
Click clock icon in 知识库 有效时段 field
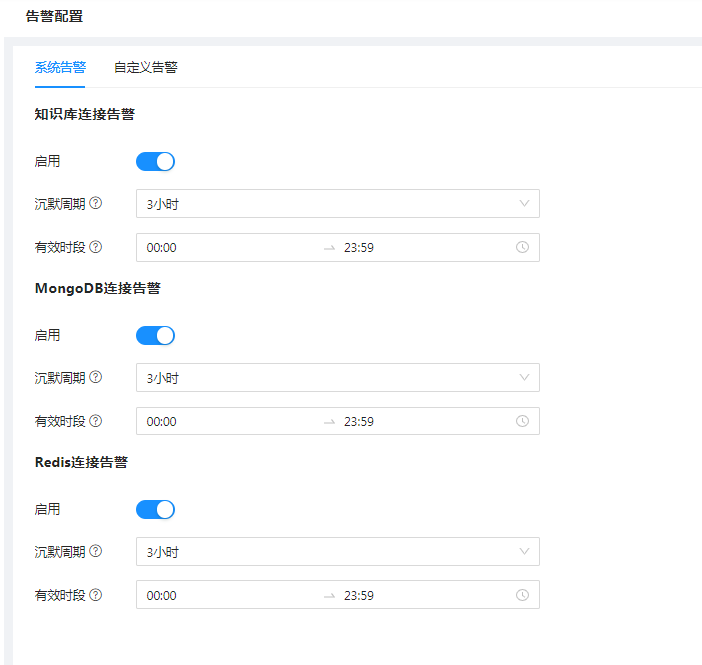tap(522, 247)
